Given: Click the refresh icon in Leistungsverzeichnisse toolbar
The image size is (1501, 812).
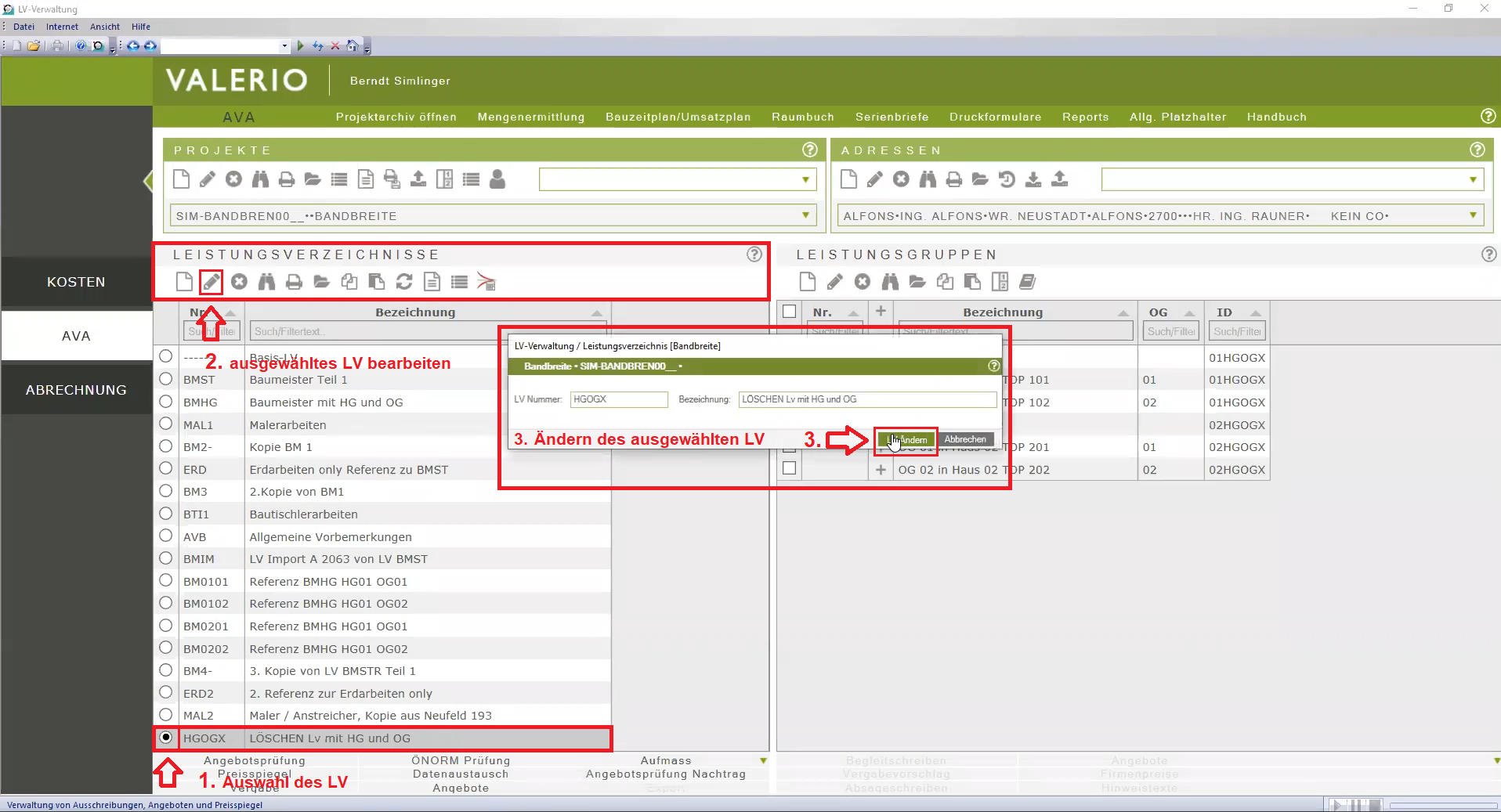Looking at the screenshot, I should click(x=404, y=282).
